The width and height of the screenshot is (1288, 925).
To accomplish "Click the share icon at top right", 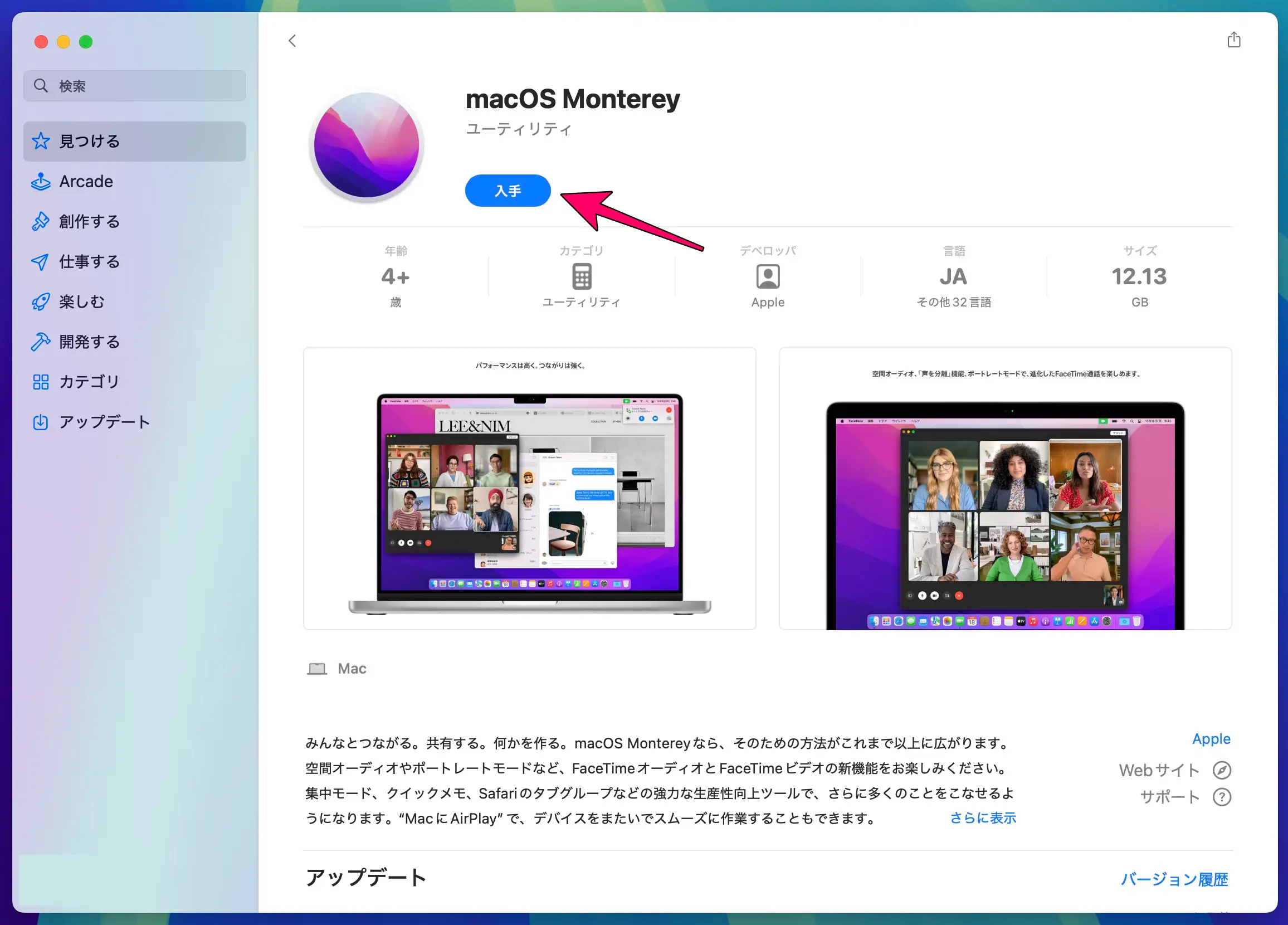I will 1233,40.
